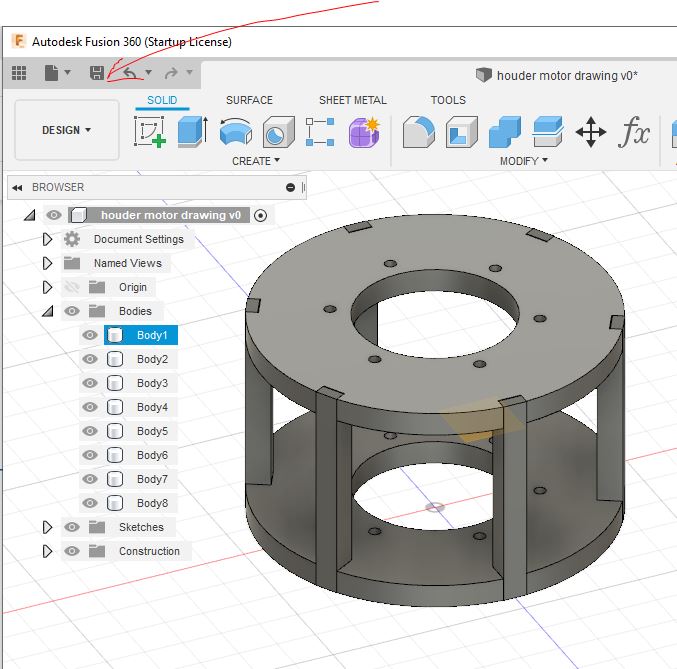Click the Document Settings gear icon
The width and height of the screenshot is (677, 669).
(72, 239)
